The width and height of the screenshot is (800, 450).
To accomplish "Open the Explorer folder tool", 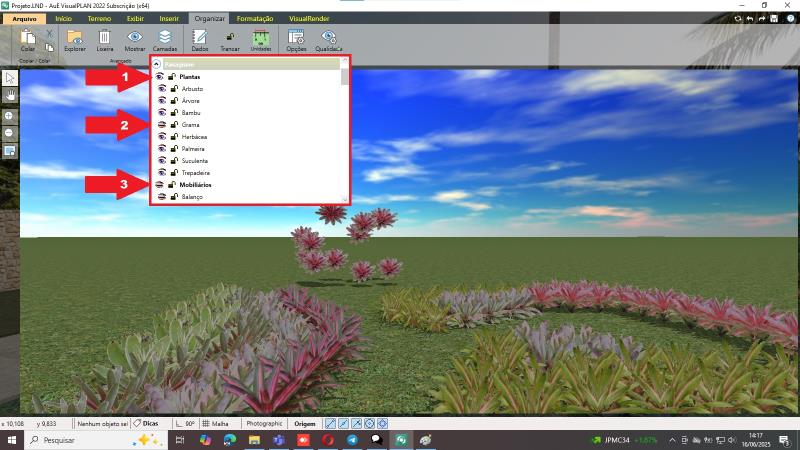I will (x=75, y=40).
